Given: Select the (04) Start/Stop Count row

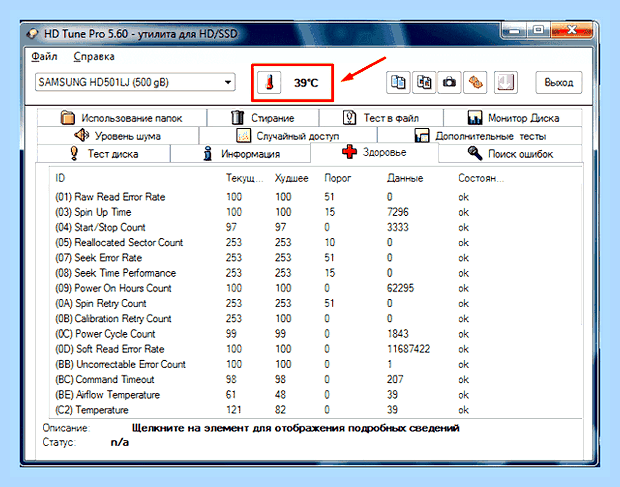Looking at the screenshot, I should [x=316, y=227].
